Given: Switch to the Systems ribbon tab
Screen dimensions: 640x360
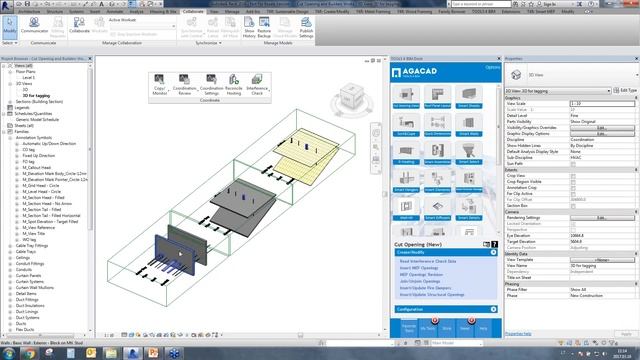Looking at the screenshot, I should click(76, 12).
